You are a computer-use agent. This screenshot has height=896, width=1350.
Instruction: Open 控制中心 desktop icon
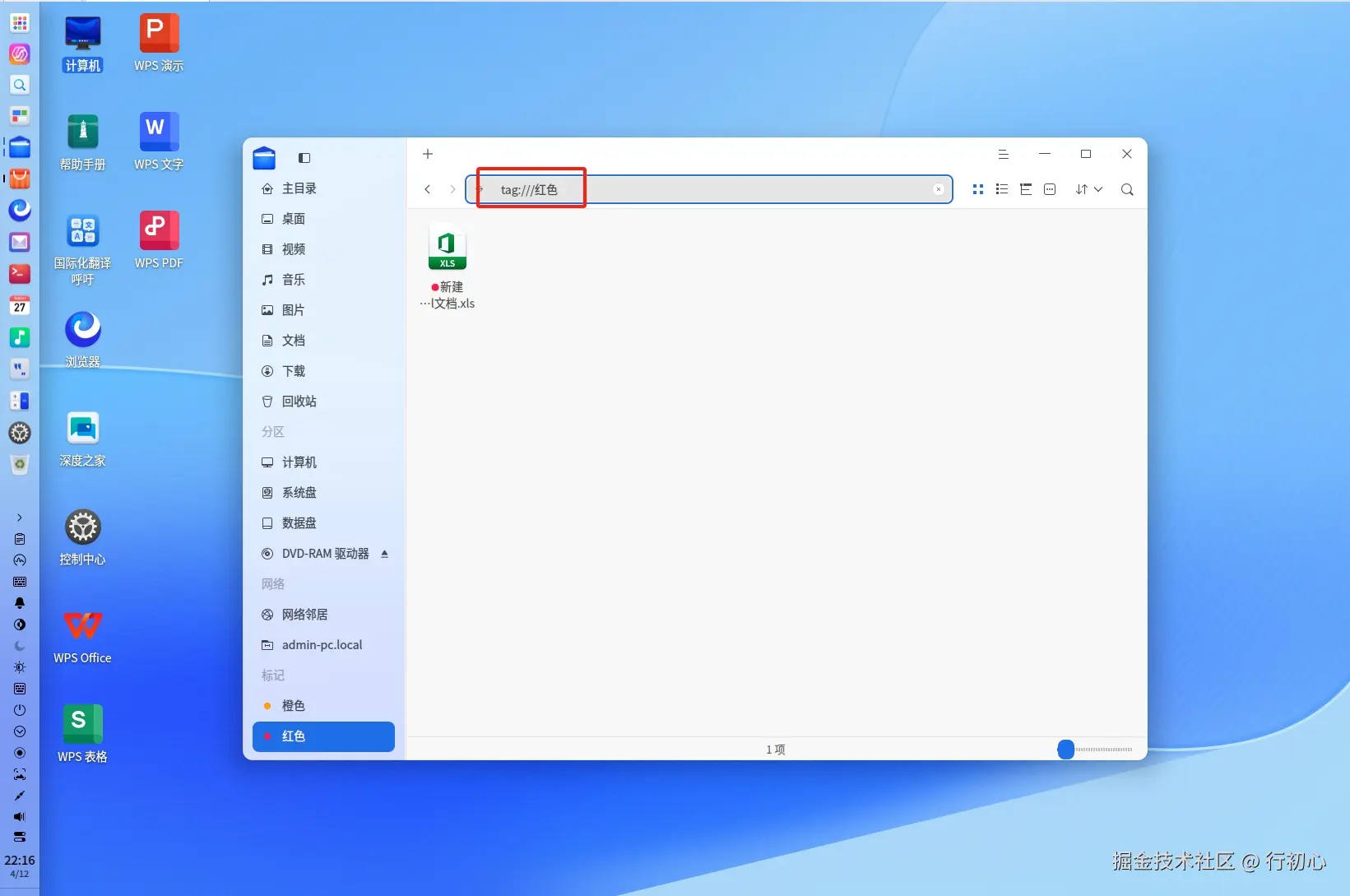tap(83, 538)
